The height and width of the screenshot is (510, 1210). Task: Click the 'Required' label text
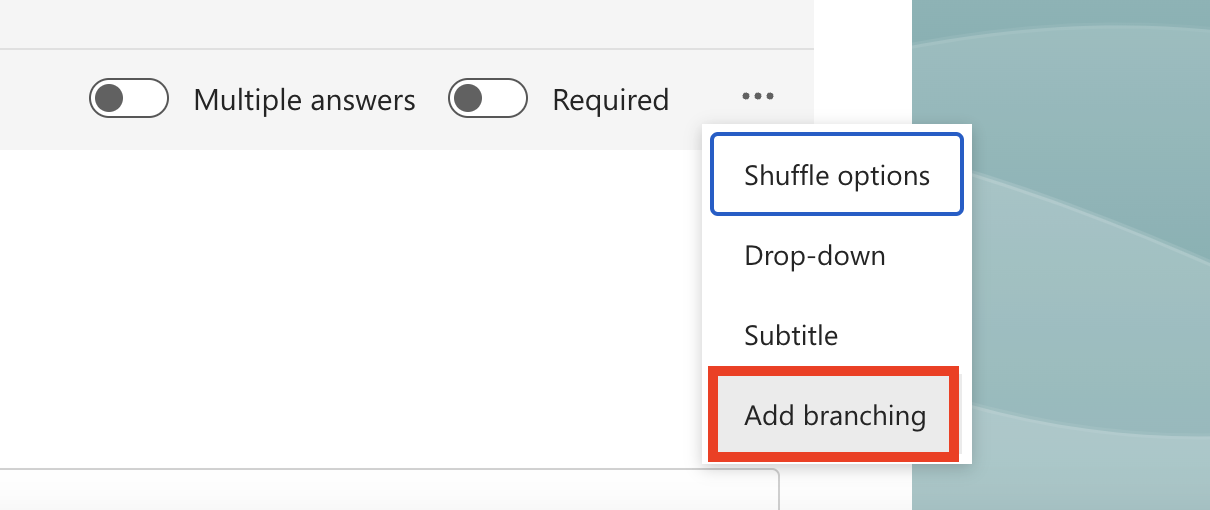click(610, 100)
